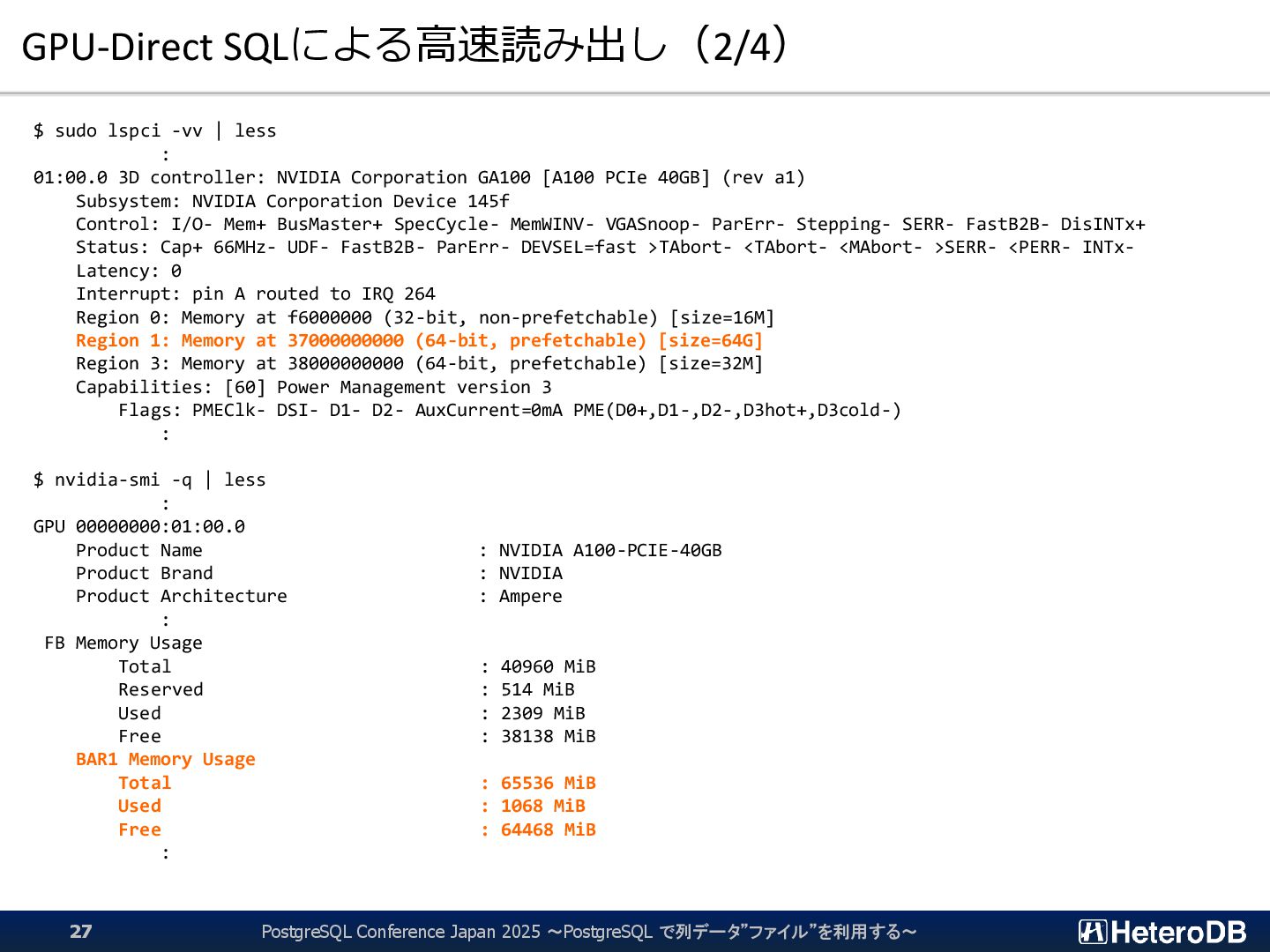This screenshot has width=1270, height=952.
Task: Select 'Capabilities: [60] Power Management version 3'
Action: tap(314, 387)
